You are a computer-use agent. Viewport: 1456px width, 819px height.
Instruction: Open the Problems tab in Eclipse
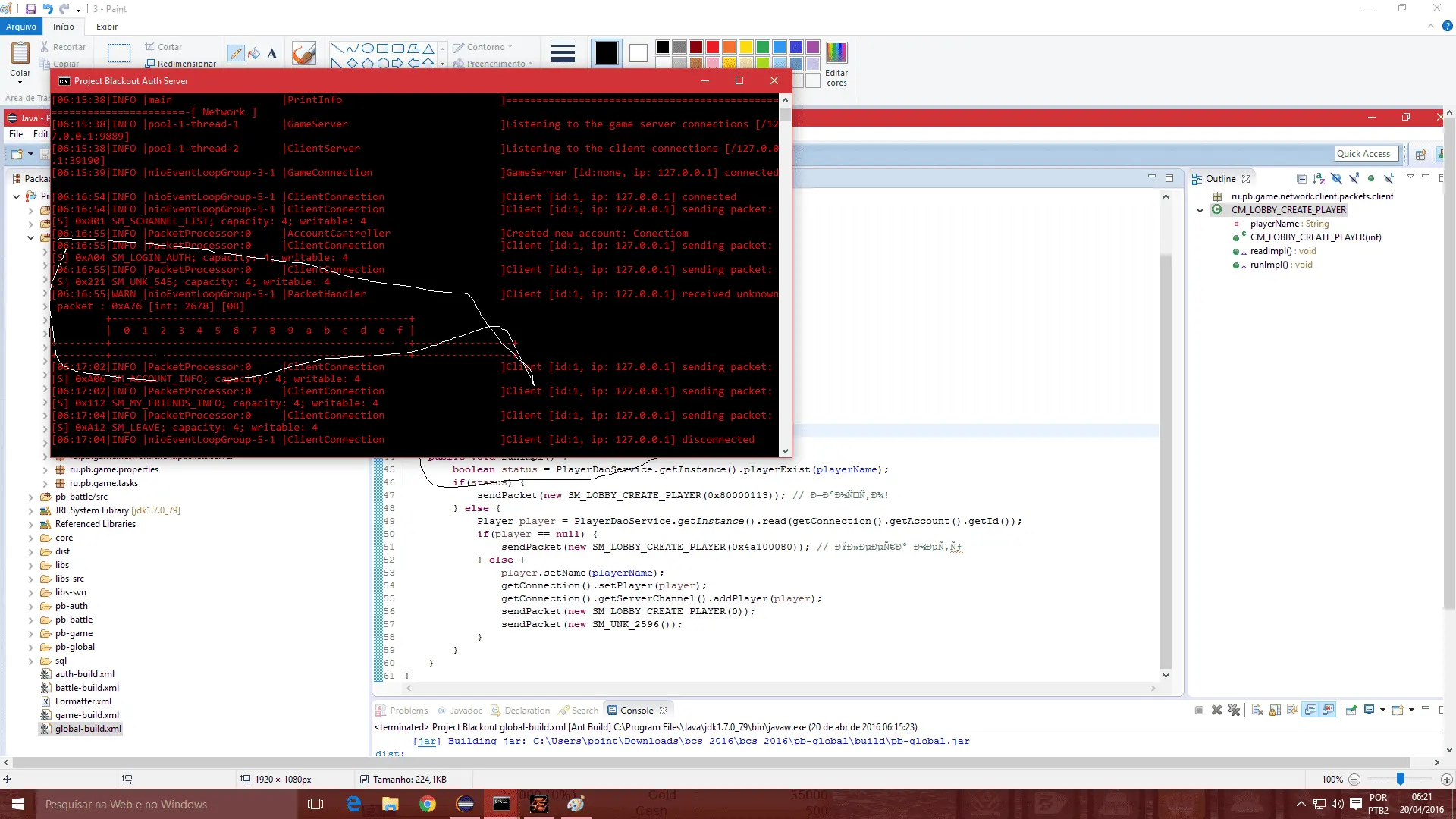403,711
